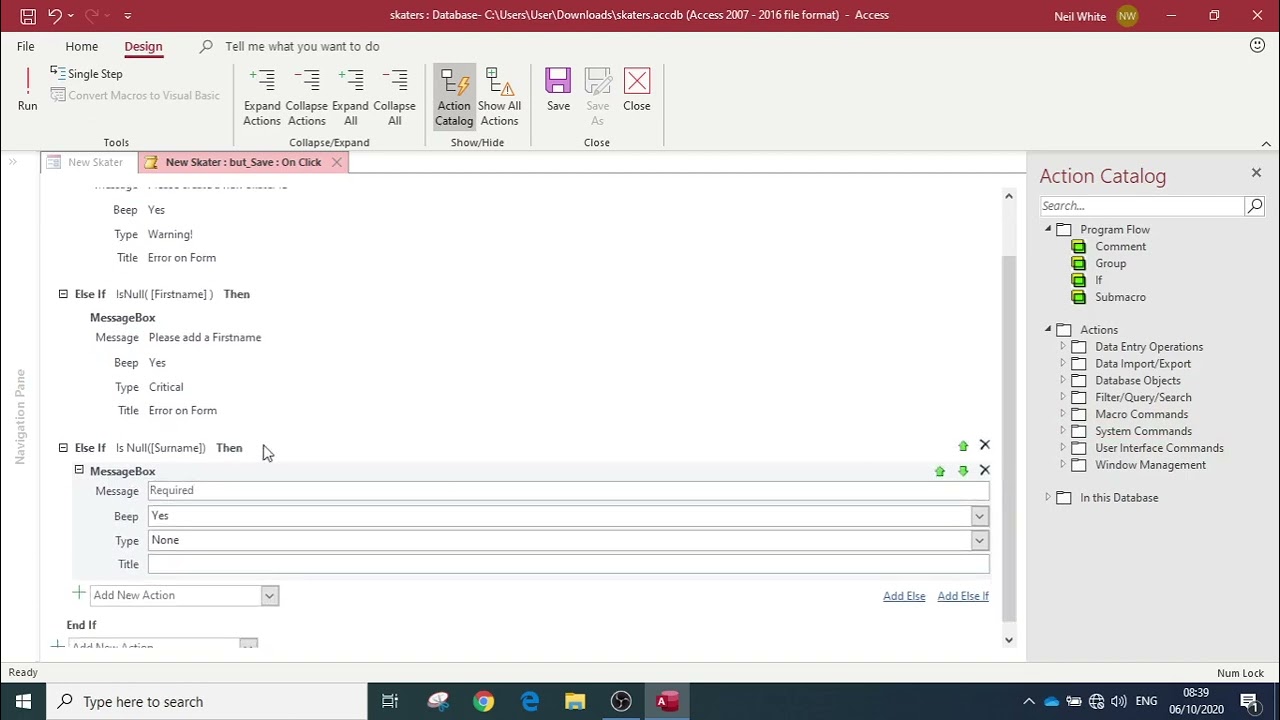Image resolution: width=1280 pixels, height=720 pixels.
Task: Delete the Else If Surname block
Action: [985, 445]
